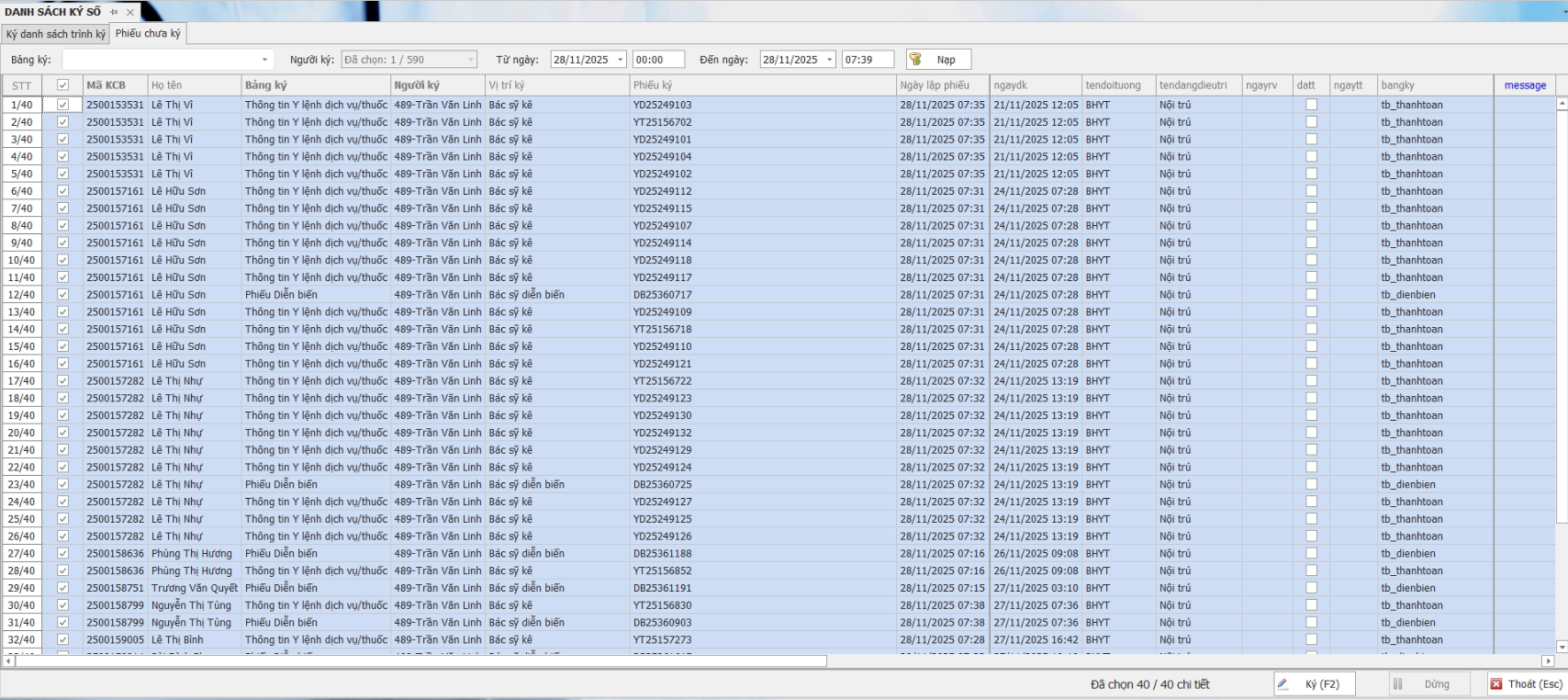Click the vertical scrollbar up arrow
The width and height of the screenshot is (1568, 700).
tap(1561, 104)
